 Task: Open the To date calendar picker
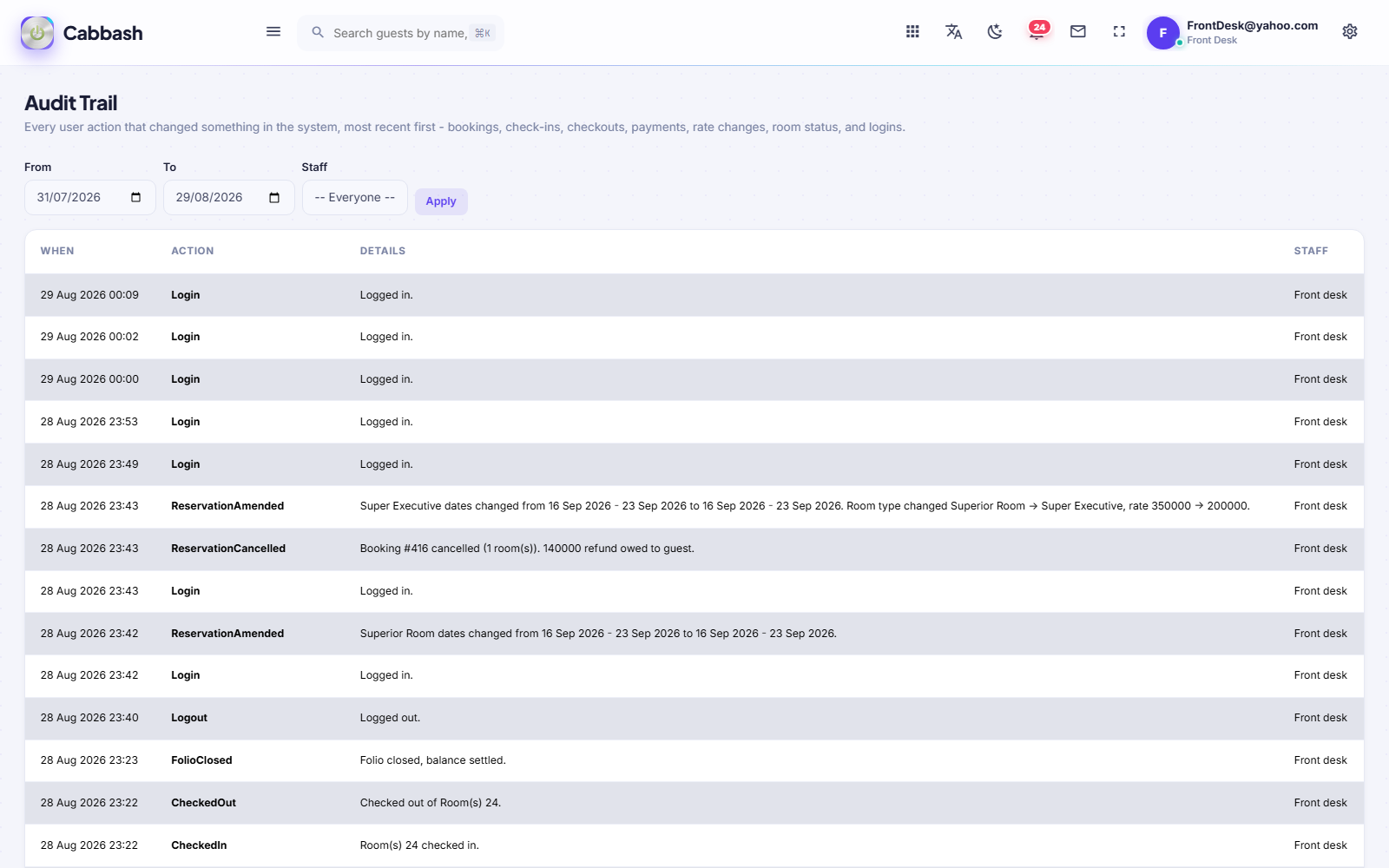274,197
